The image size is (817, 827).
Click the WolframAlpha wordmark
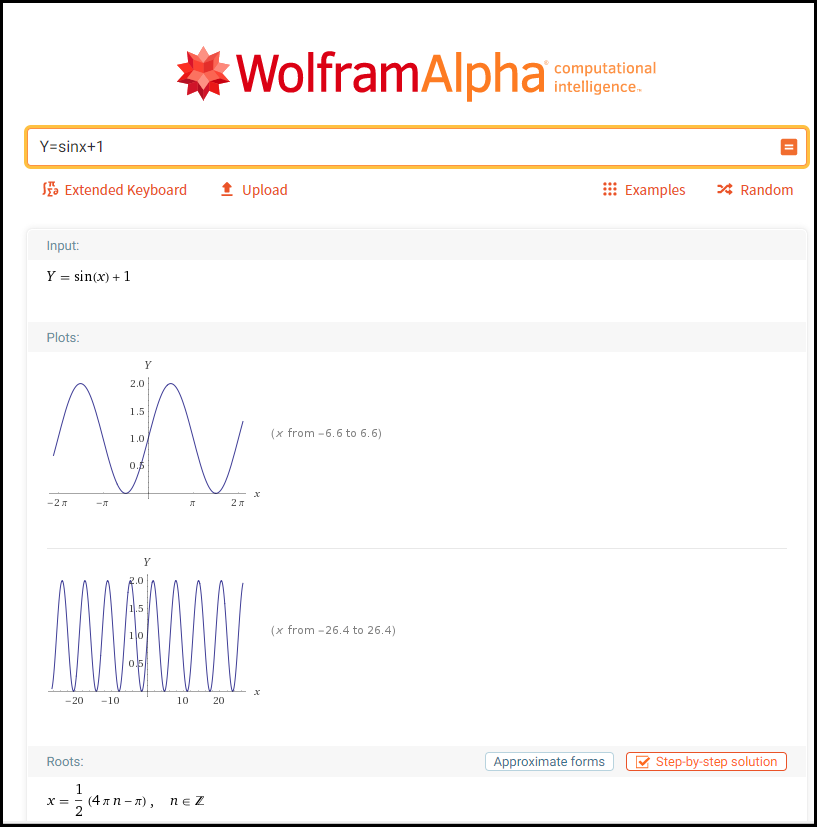click(x=390, y=74)
